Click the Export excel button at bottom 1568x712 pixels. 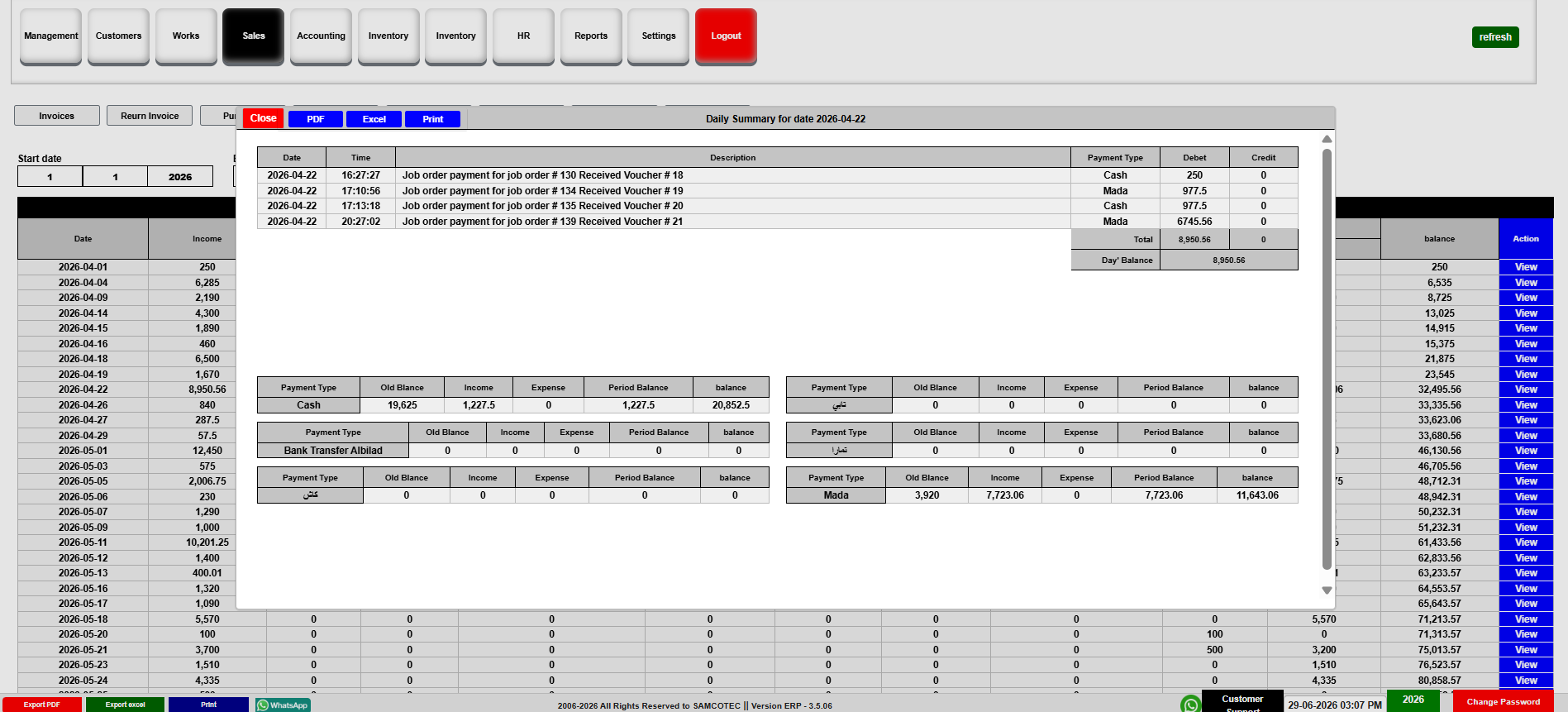(x=125, y=705)
